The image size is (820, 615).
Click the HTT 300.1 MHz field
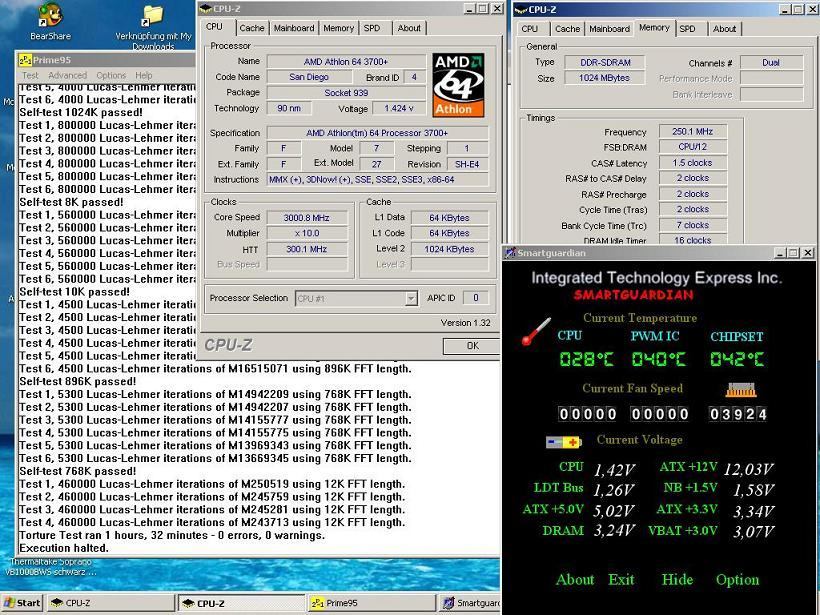click(x=306, y=249)
